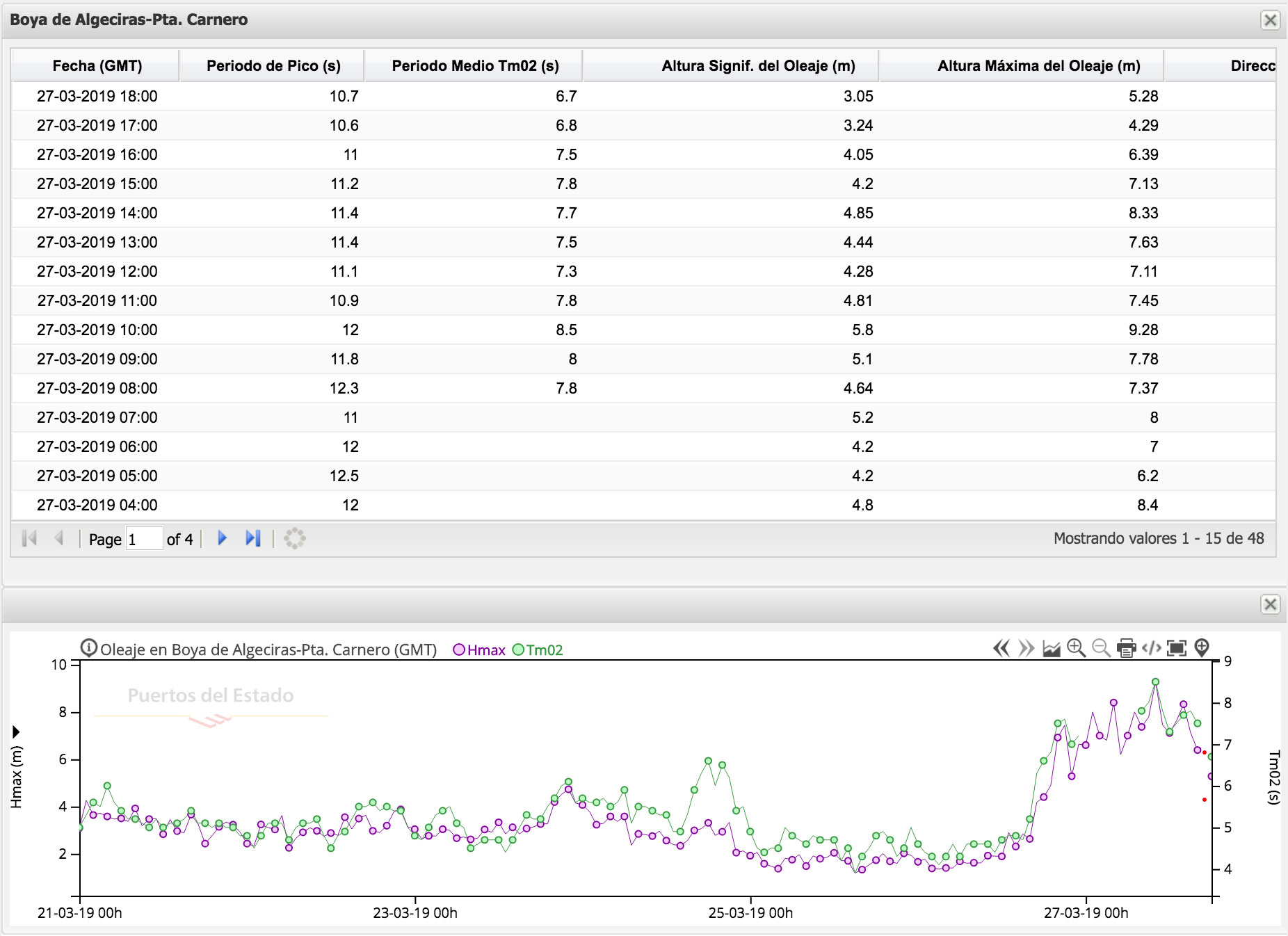Screen dimensions: 1288x936
Task: Sort by the partially visible Direcc column
Action: coord(1221,66)
